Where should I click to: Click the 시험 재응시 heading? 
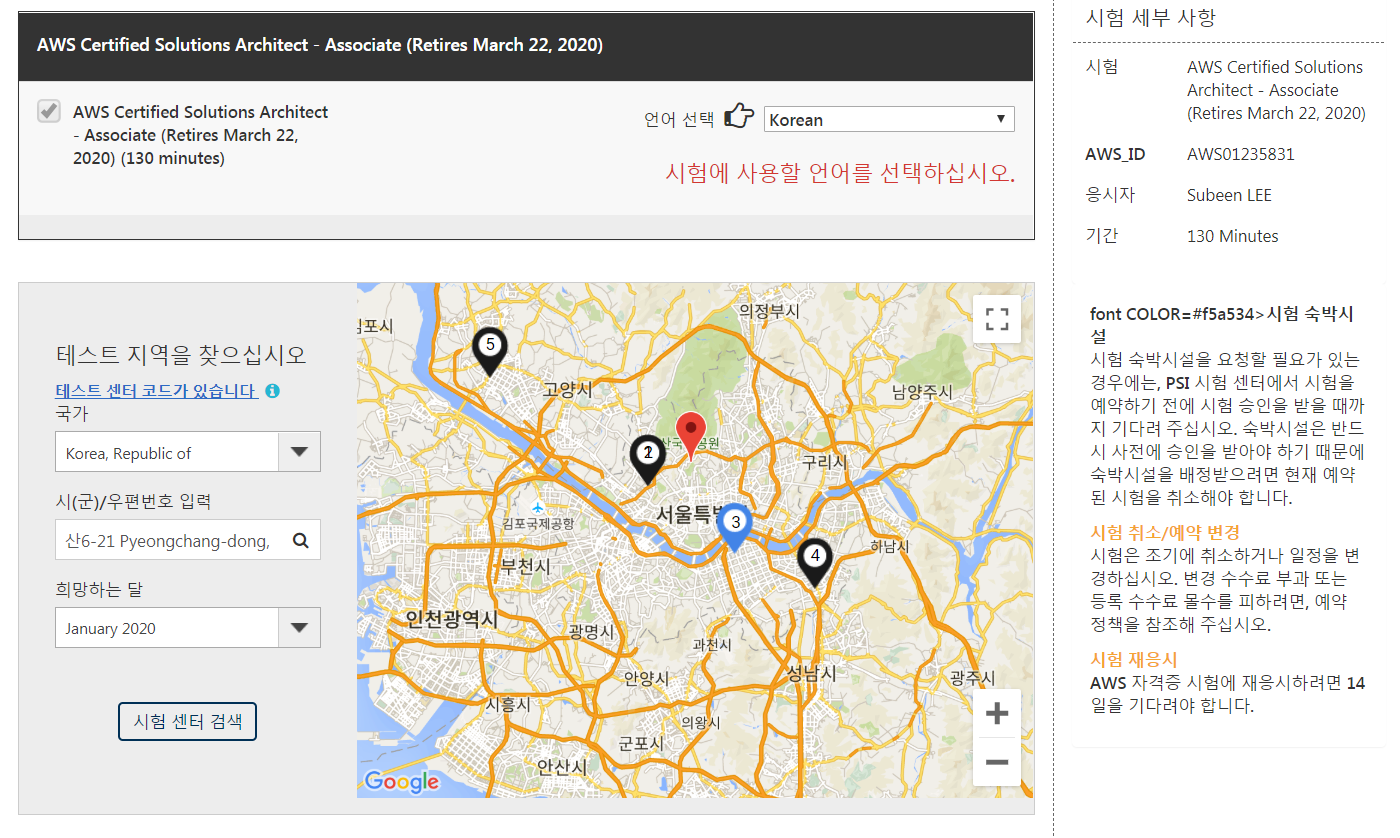click(1134, 660)
